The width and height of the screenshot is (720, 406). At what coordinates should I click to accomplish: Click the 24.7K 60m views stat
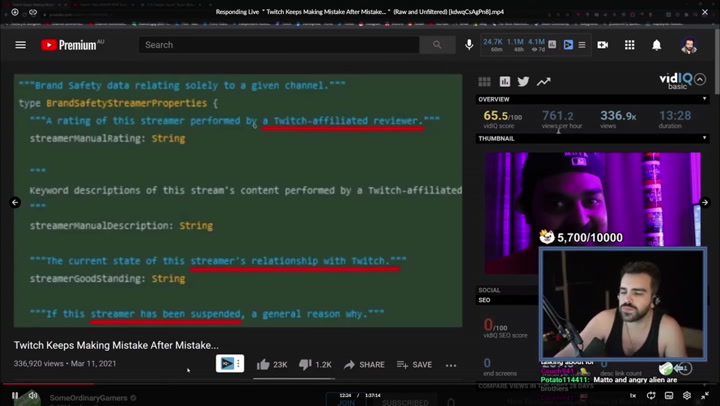493,45
